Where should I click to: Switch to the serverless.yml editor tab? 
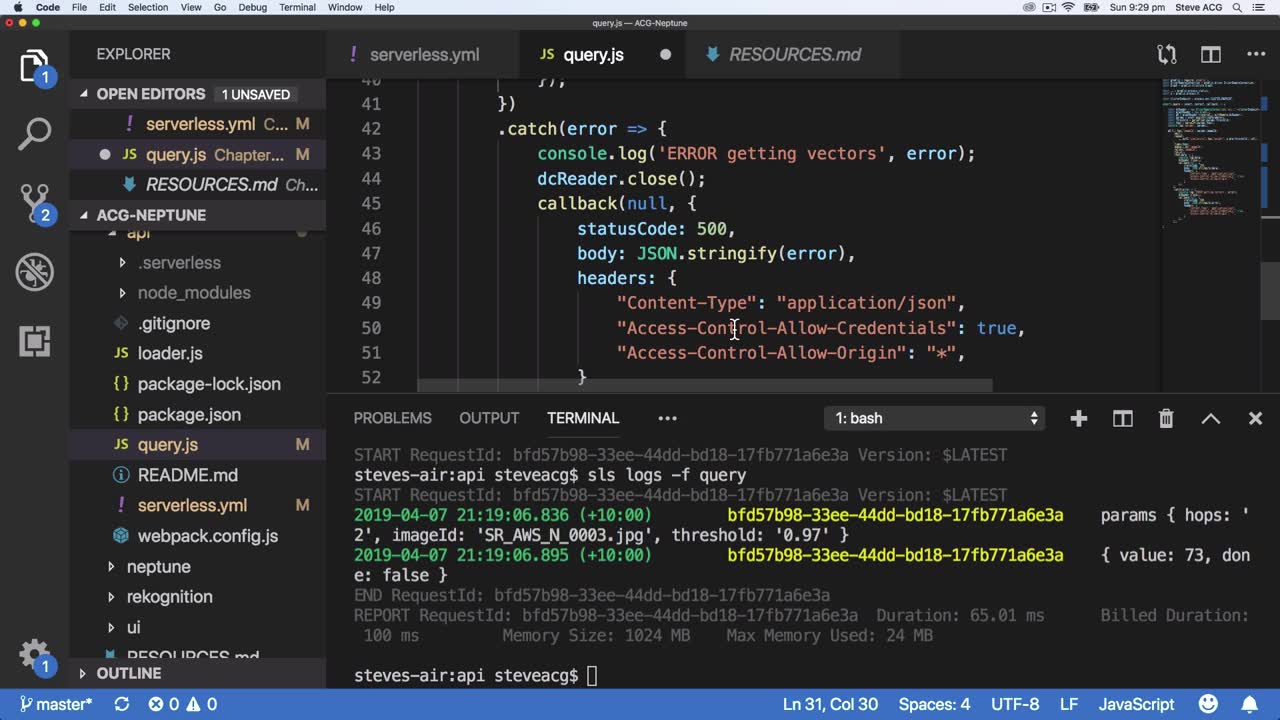(423, 55)
